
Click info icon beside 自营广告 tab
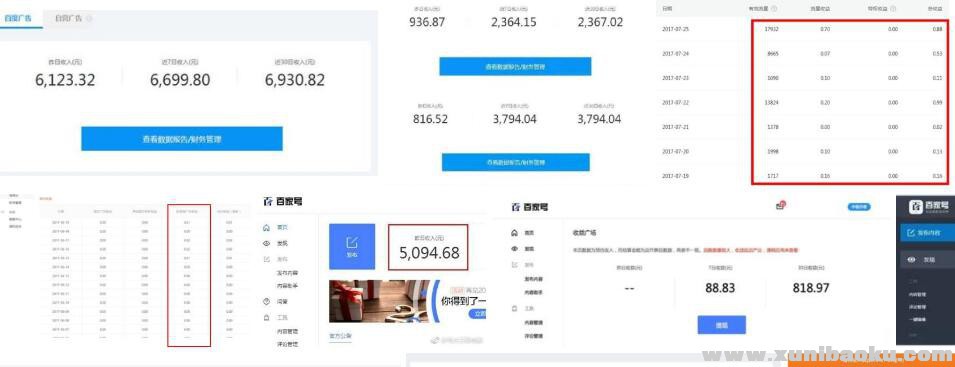click(x=90, y=18)
